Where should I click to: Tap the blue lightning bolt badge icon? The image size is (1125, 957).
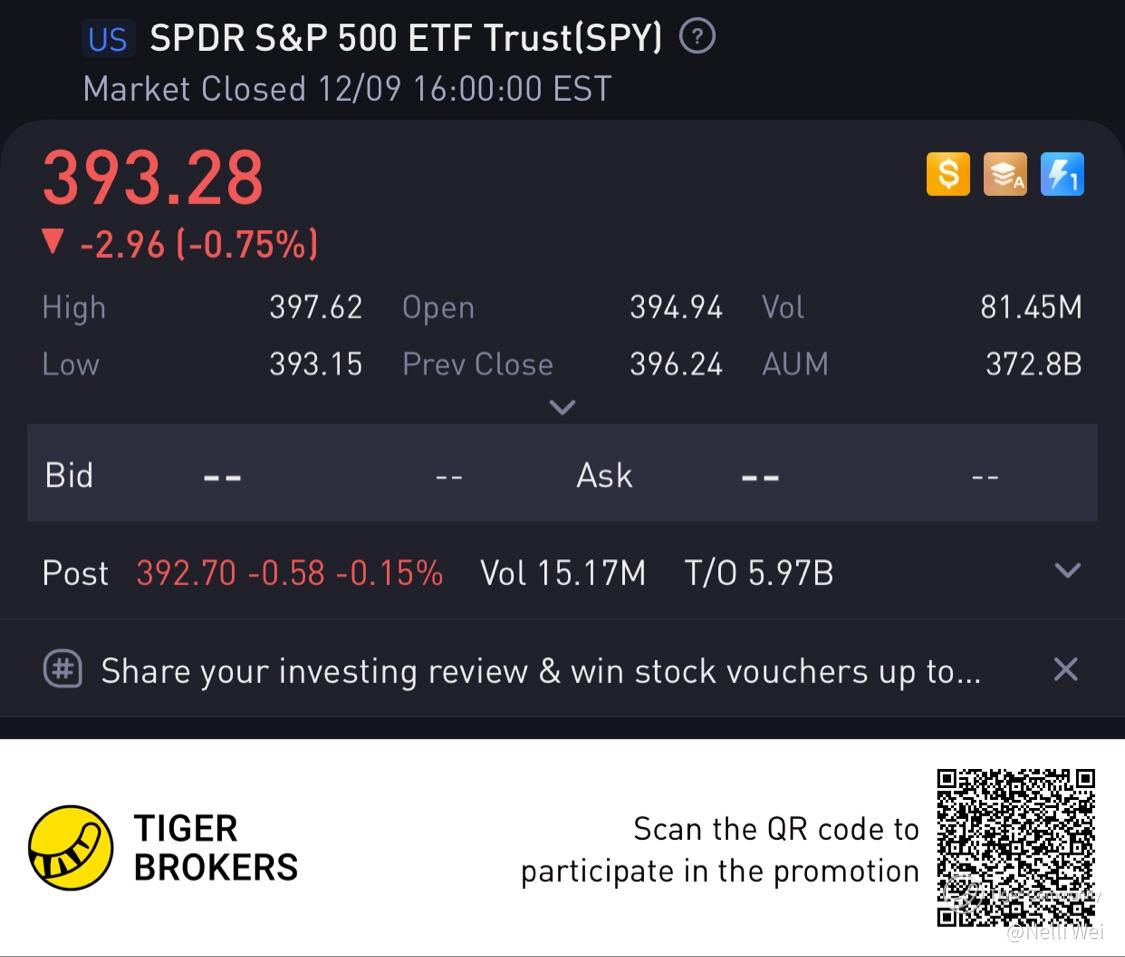coord(1062,174)
